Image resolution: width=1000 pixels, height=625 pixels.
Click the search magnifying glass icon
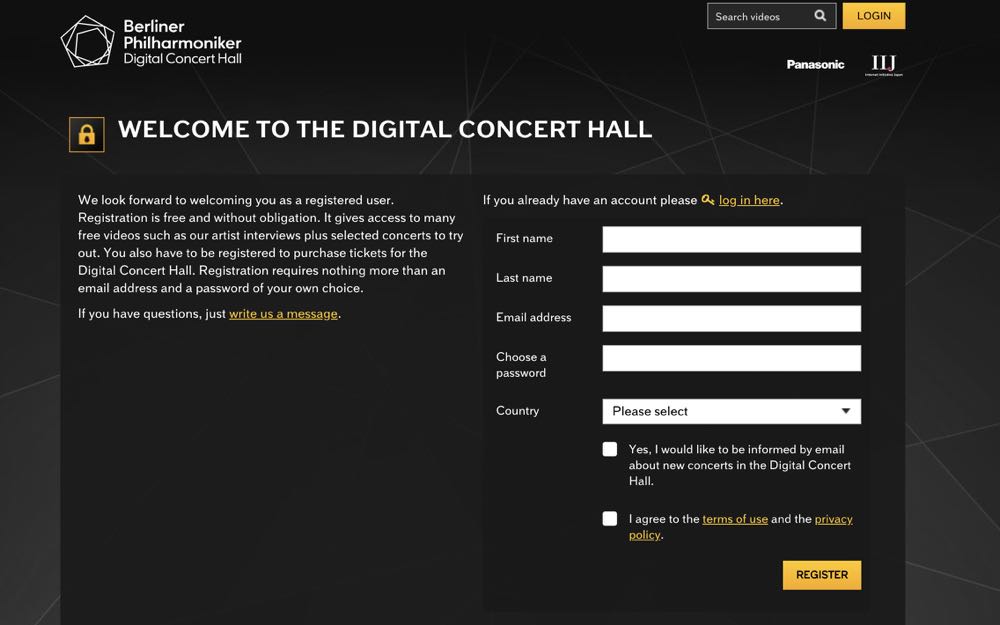[820, 16]
